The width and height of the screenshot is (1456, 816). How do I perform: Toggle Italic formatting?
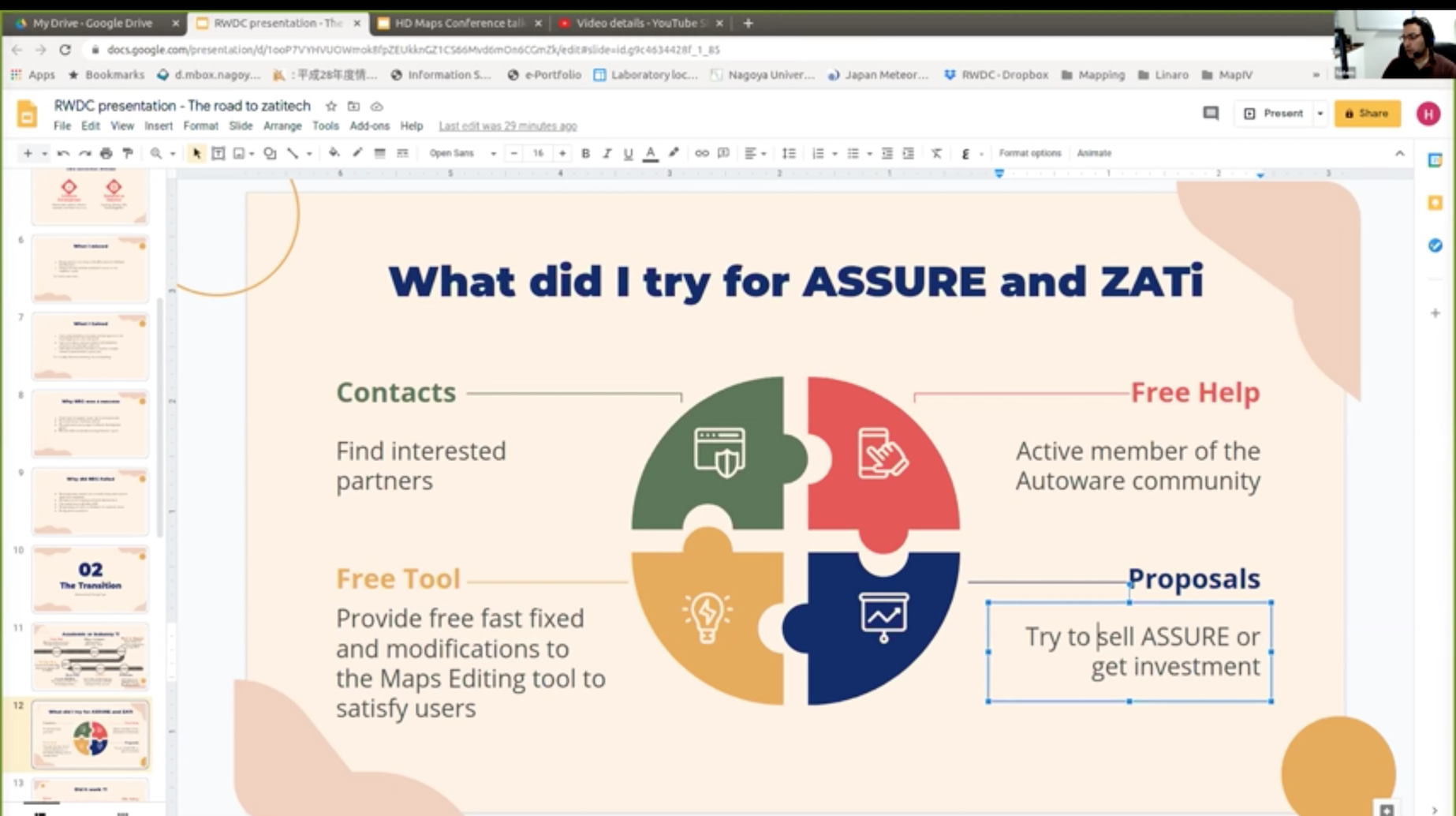point(607,153)
